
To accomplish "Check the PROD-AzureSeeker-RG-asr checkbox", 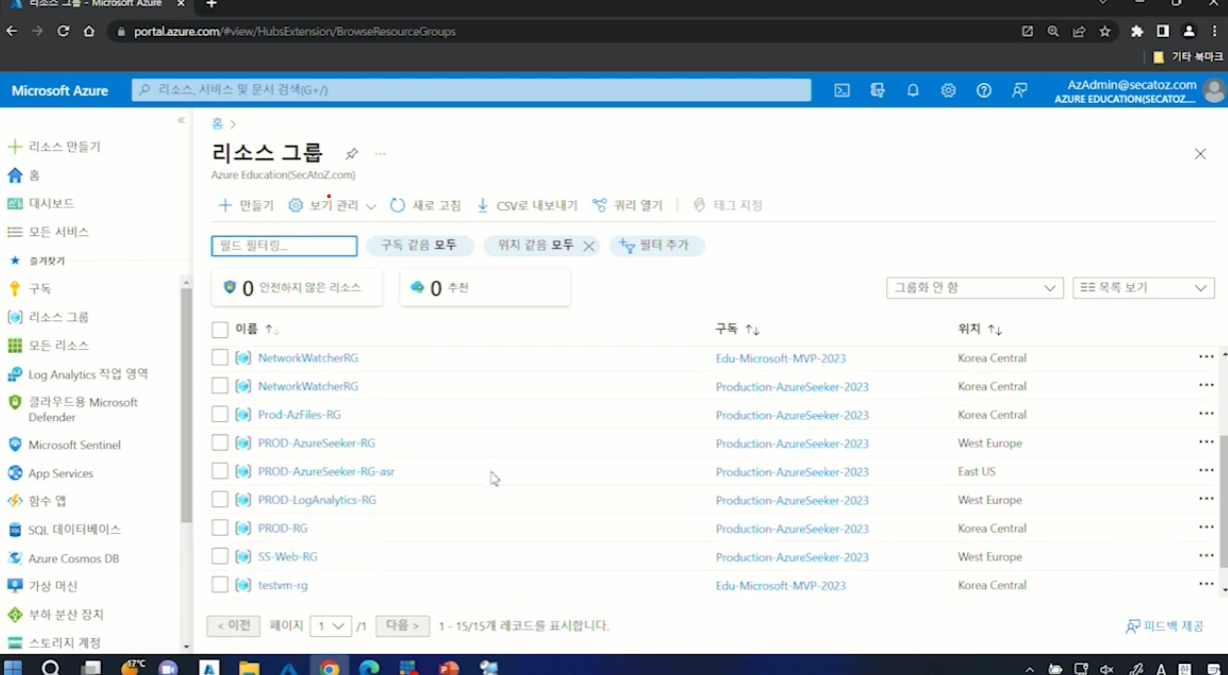I will [220, 471].
